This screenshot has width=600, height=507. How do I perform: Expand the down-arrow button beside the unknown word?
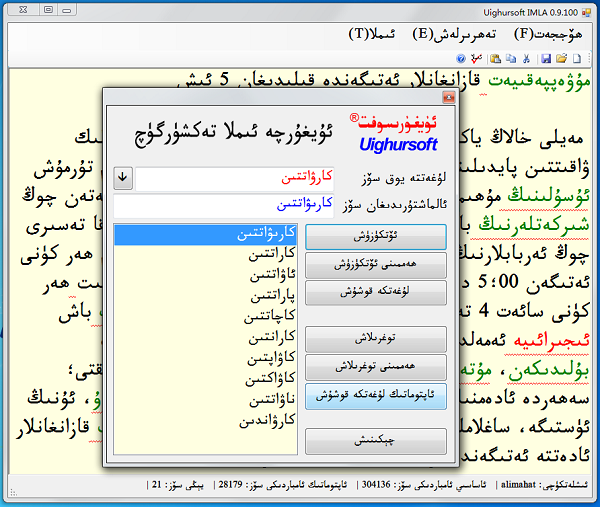[x=123, y=178]
